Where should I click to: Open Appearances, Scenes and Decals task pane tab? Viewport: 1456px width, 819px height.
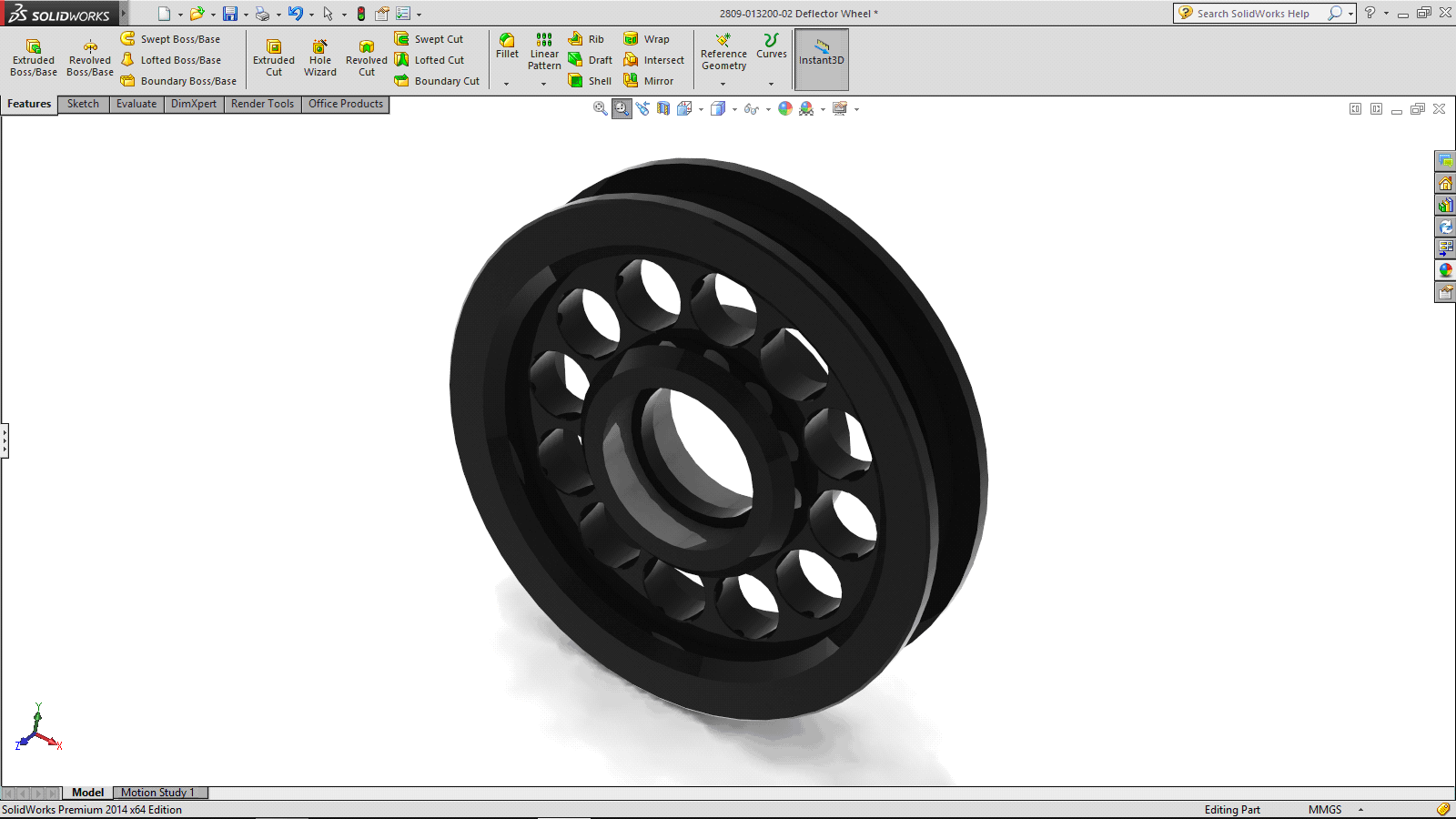tap(1445, 270)
